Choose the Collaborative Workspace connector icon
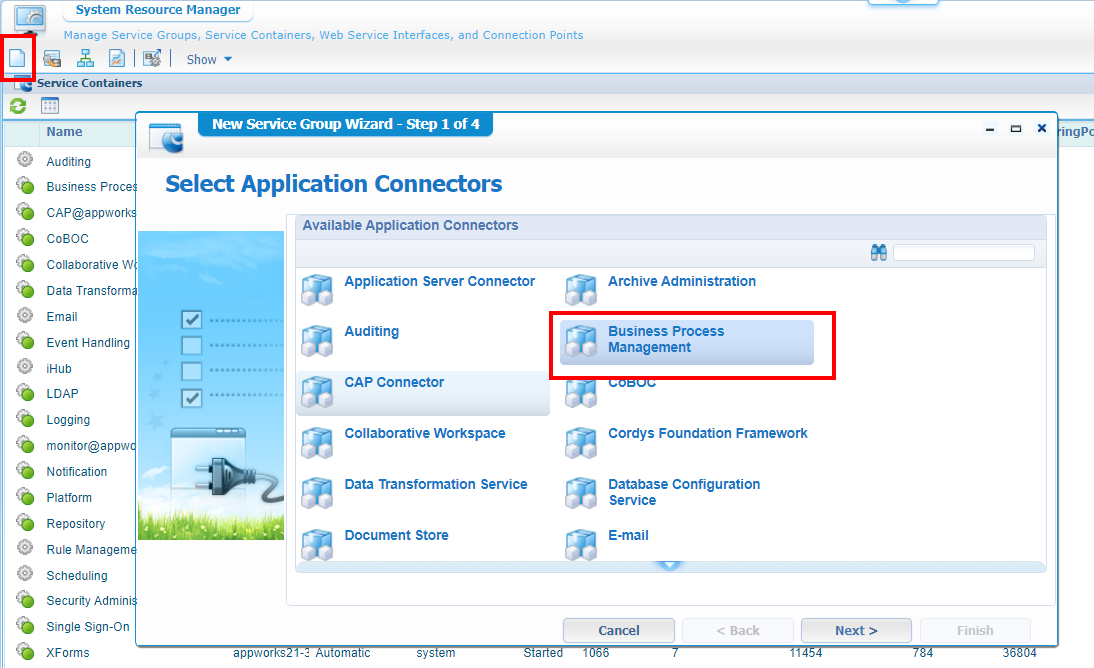Screen dimensions: 1094x668 [x=317, y=442]
